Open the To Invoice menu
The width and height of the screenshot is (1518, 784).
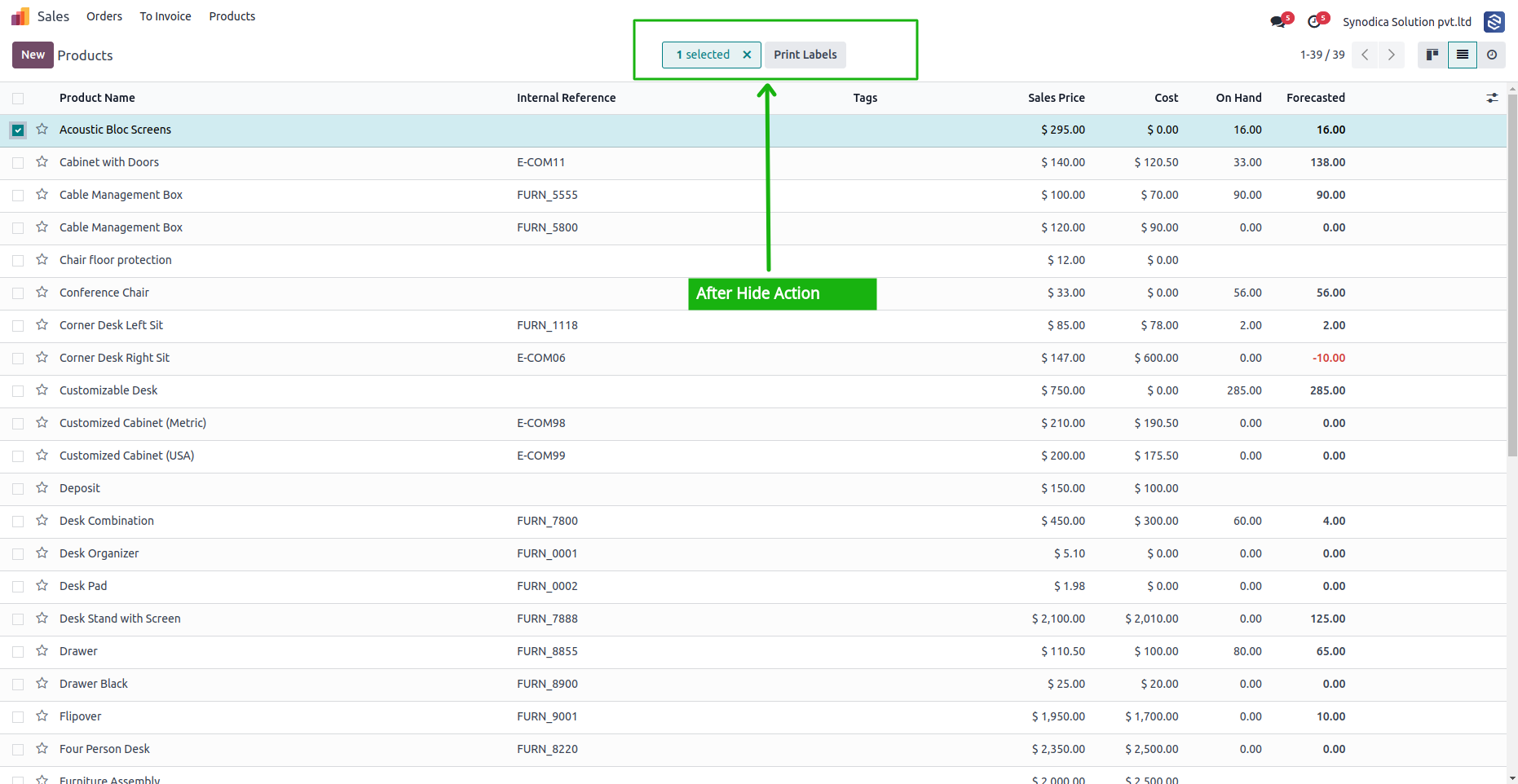click(165, 16)
